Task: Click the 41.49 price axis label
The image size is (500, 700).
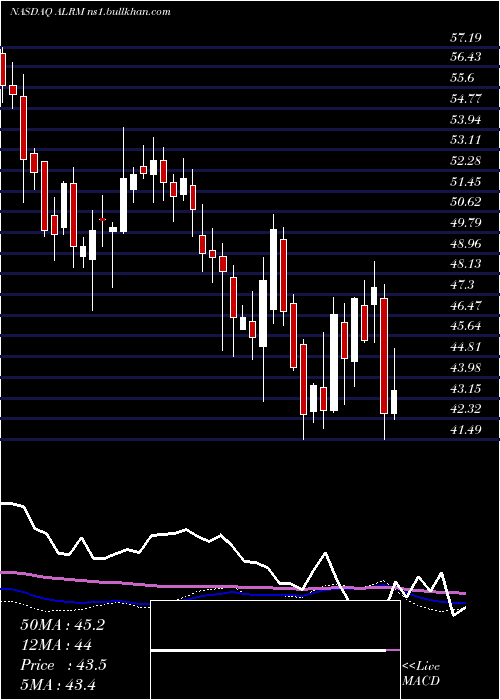Action: click(466, 429)
